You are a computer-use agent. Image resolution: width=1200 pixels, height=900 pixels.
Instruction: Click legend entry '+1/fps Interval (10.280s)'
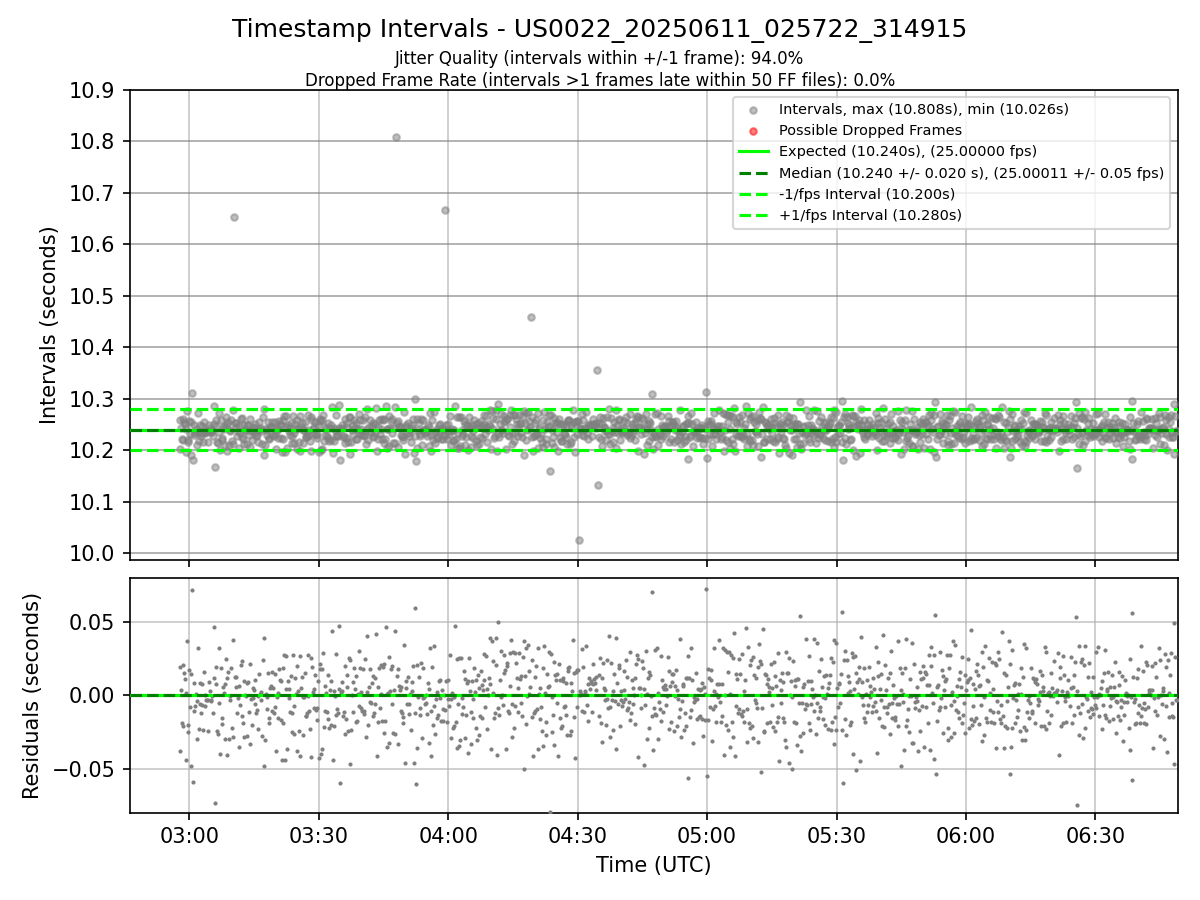870,215
